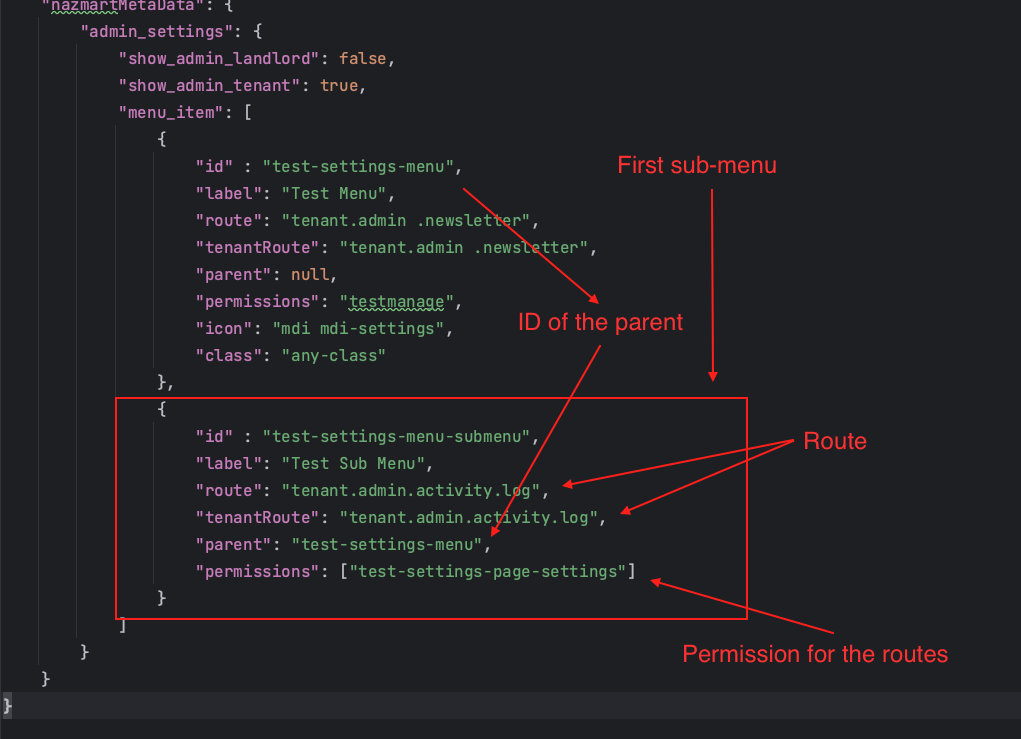This screenshot has width=1021, height=739.
Task: Click the "class" key
Action: tap(228, 356)
